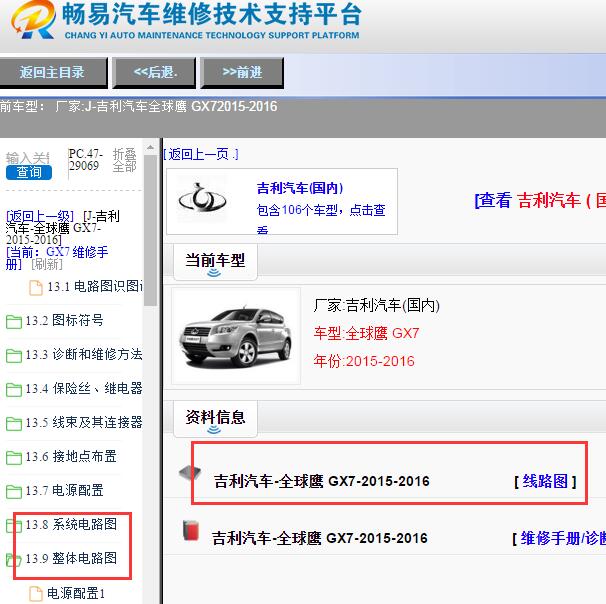This screenshot has height=604, width=606.
Task: Open 13.5 线束及其连接器 tree item
Action: pyautogui.click(x=84, y=422)
